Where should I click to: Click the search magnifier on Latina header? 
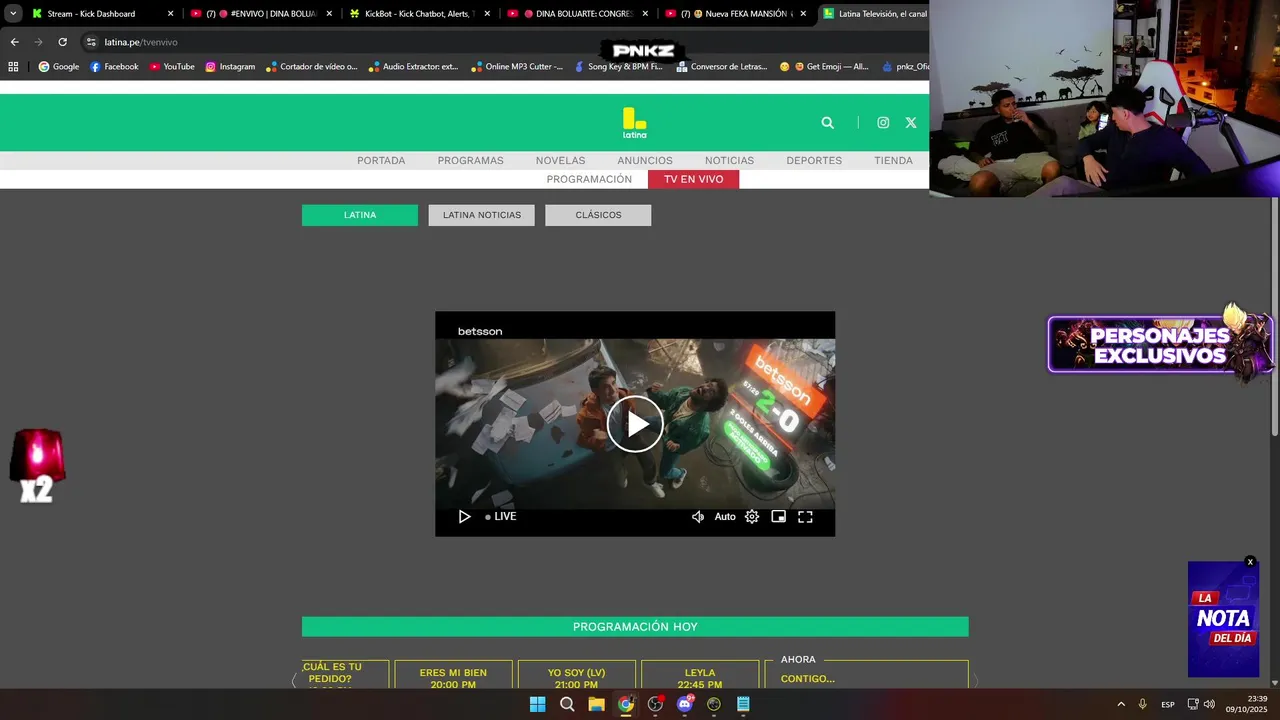pos(827,122)
